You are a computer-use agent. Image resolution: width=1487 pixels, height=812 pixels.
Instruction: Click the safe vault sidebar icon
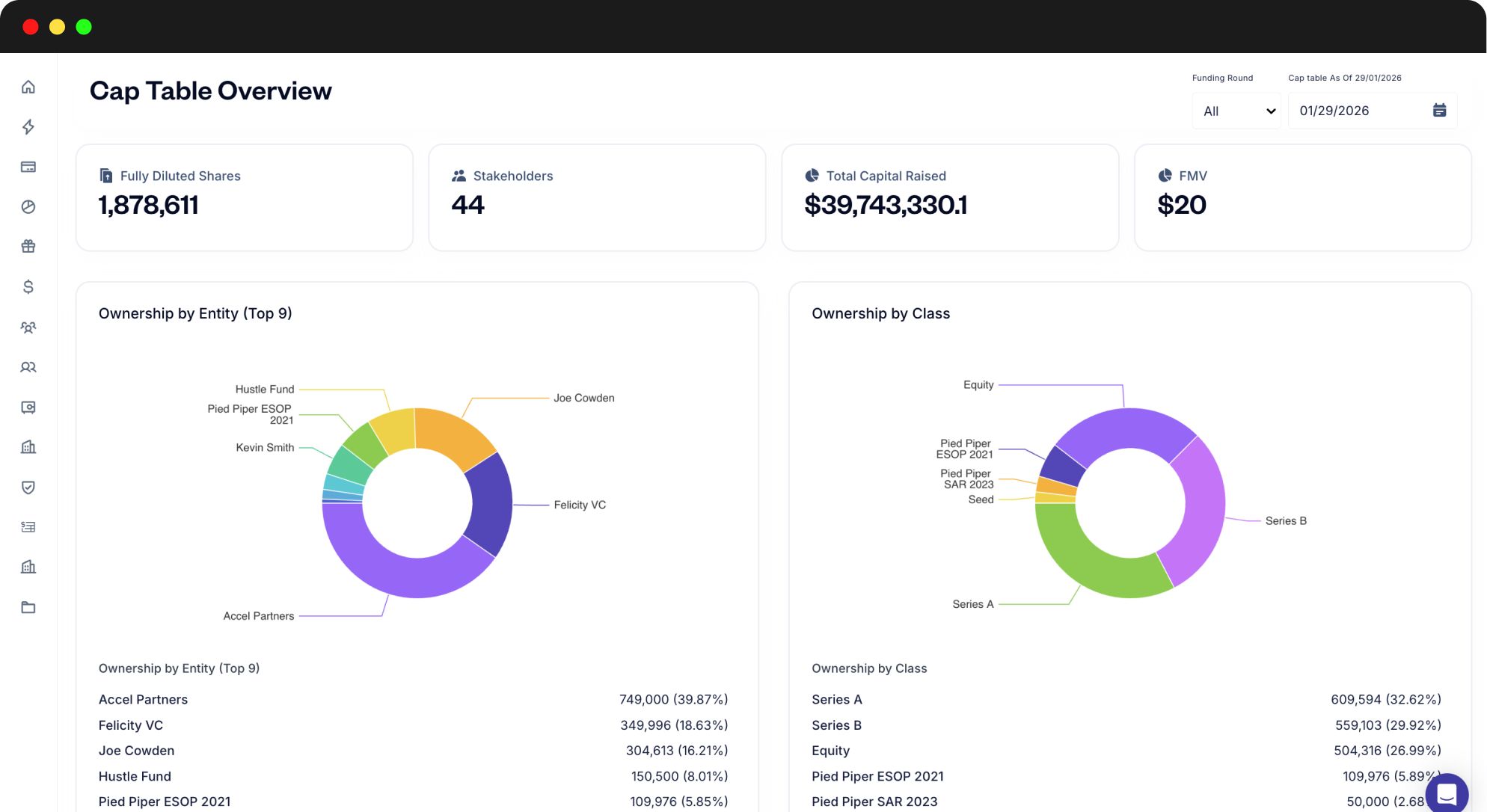point(28,407)
